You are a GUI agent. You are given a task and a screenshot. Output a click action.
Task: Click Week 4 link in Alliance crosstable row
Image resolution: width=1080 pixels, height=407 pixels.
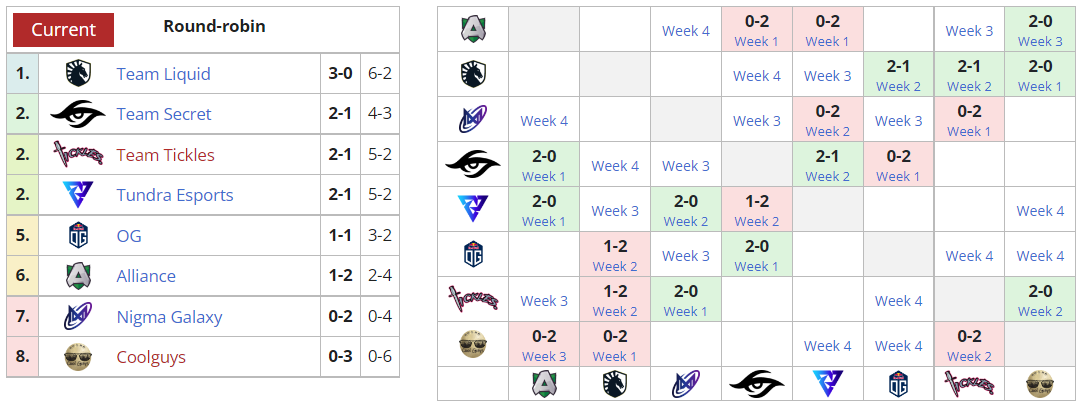(x=686, y=31)
